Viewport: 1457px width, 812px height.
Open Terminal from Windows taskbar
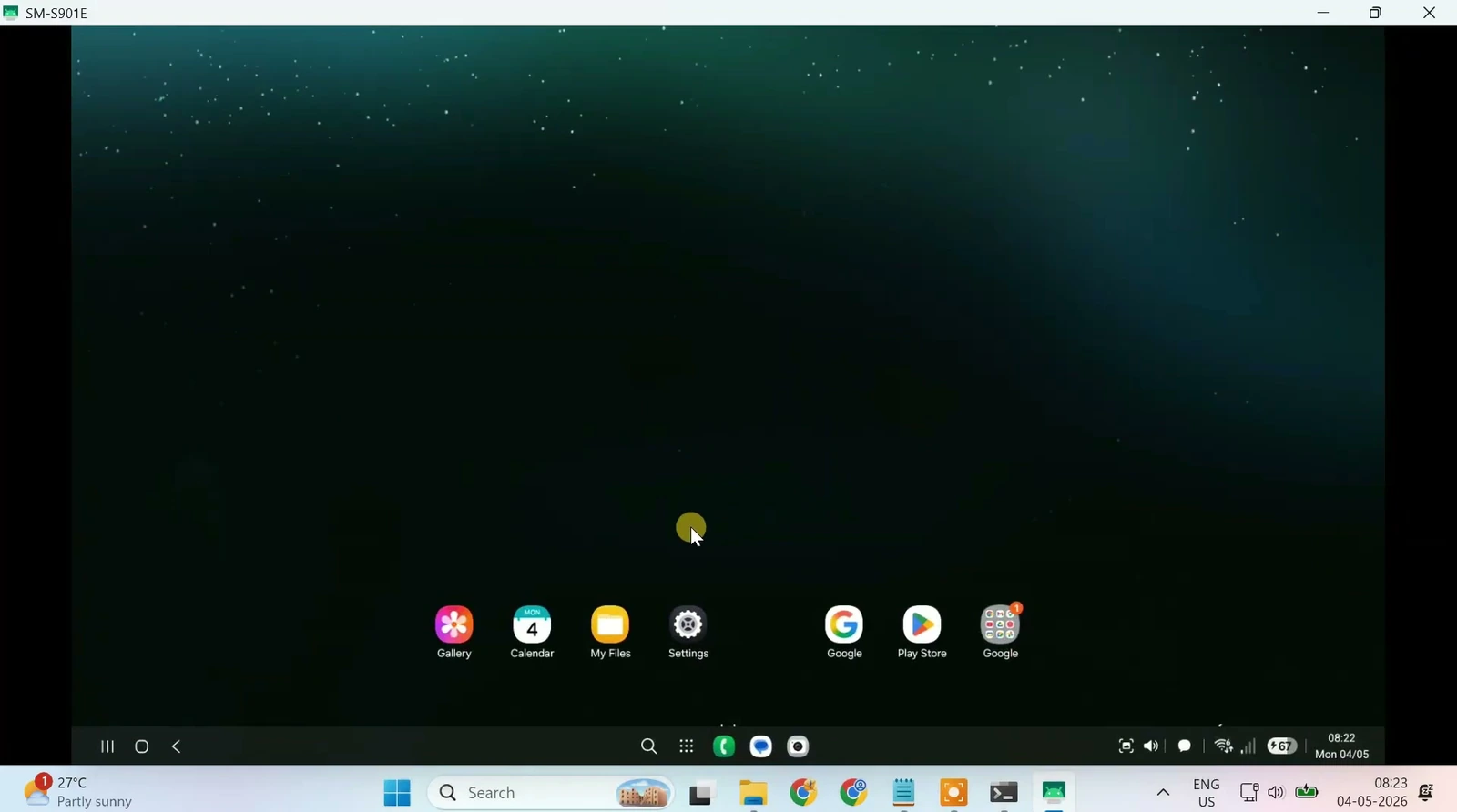point(1004,794)
